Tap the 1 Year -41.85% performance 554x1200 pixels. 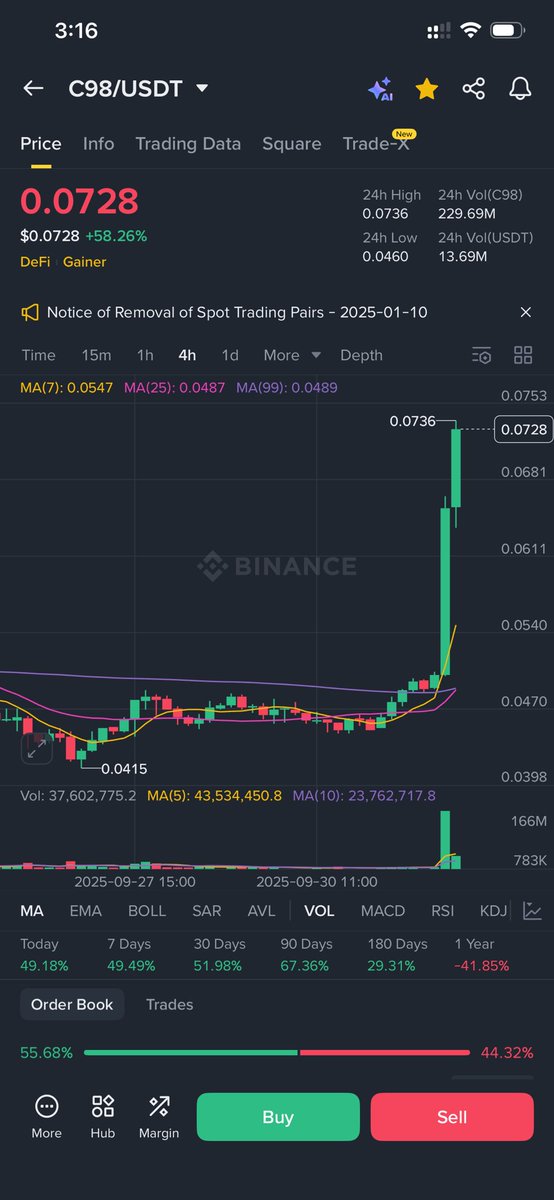pyautogui.click(x=482, y=955)
